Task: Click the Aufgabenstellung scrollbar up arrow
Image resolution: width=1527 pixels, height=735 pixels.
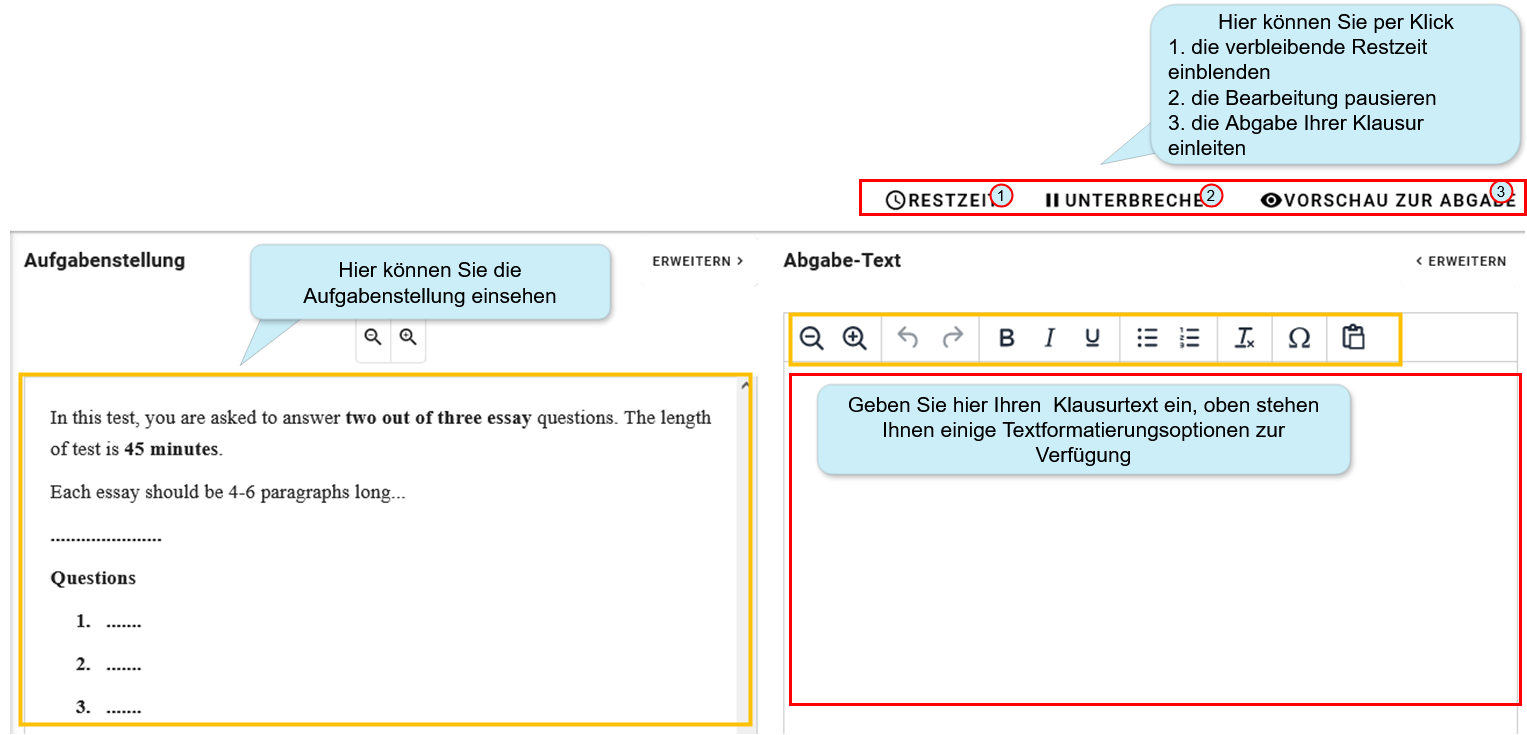Action: pyautogui.click(x=745, y=385)
